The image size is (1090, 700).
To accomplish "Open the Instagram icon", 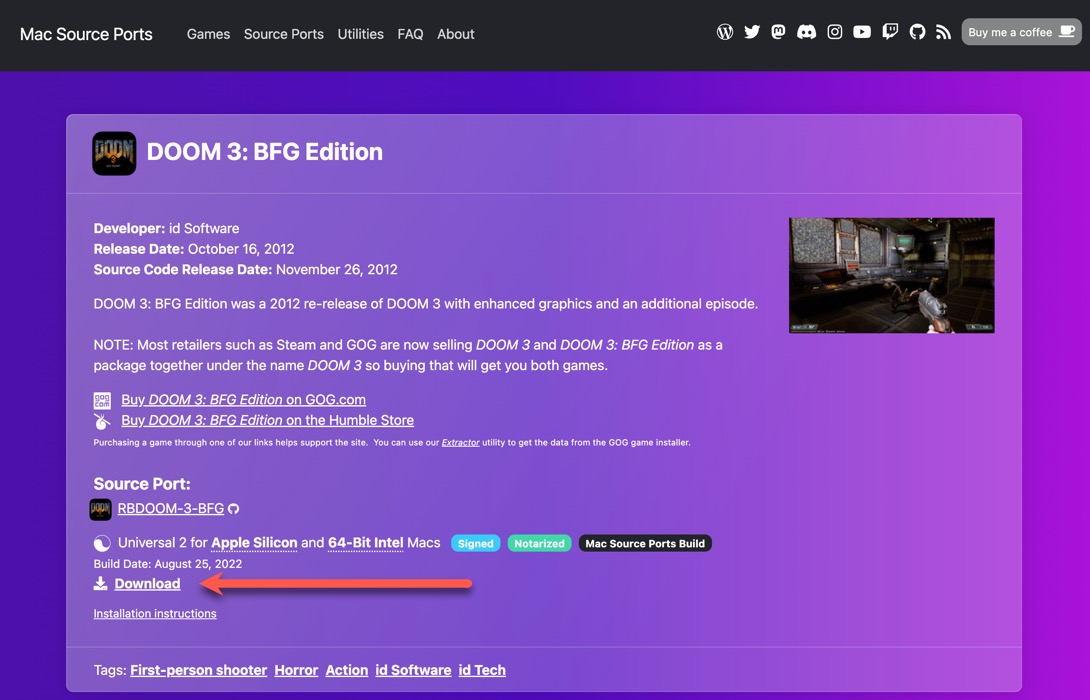I will coord(834,31).
